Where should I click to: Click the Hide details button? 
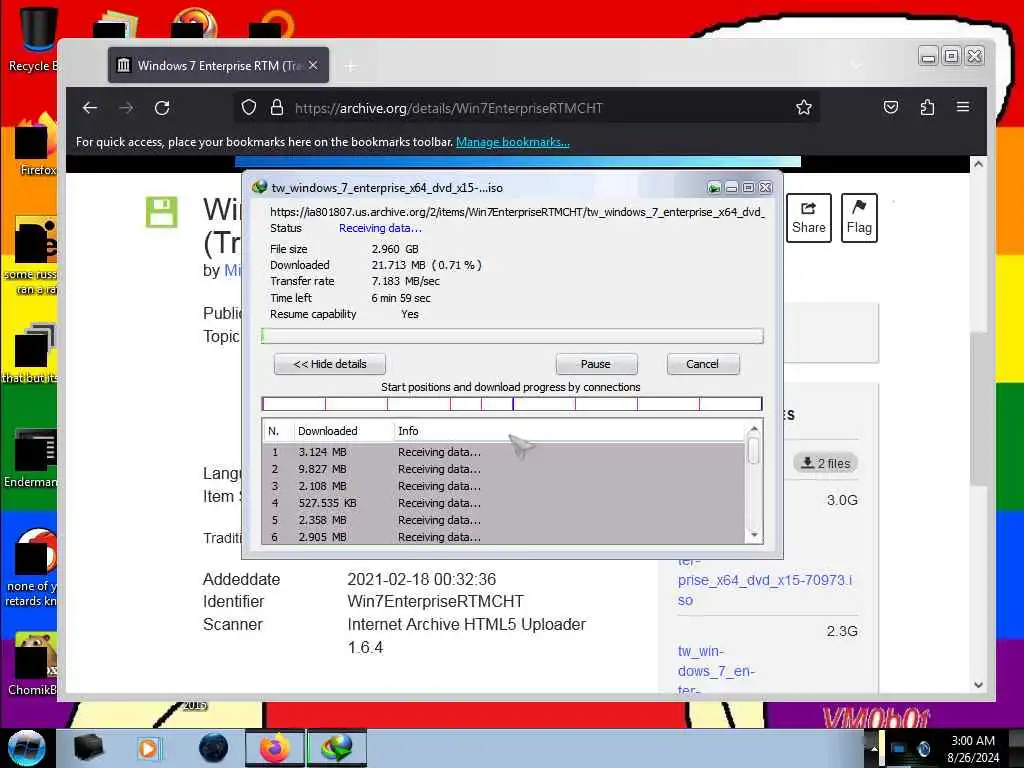330,364
